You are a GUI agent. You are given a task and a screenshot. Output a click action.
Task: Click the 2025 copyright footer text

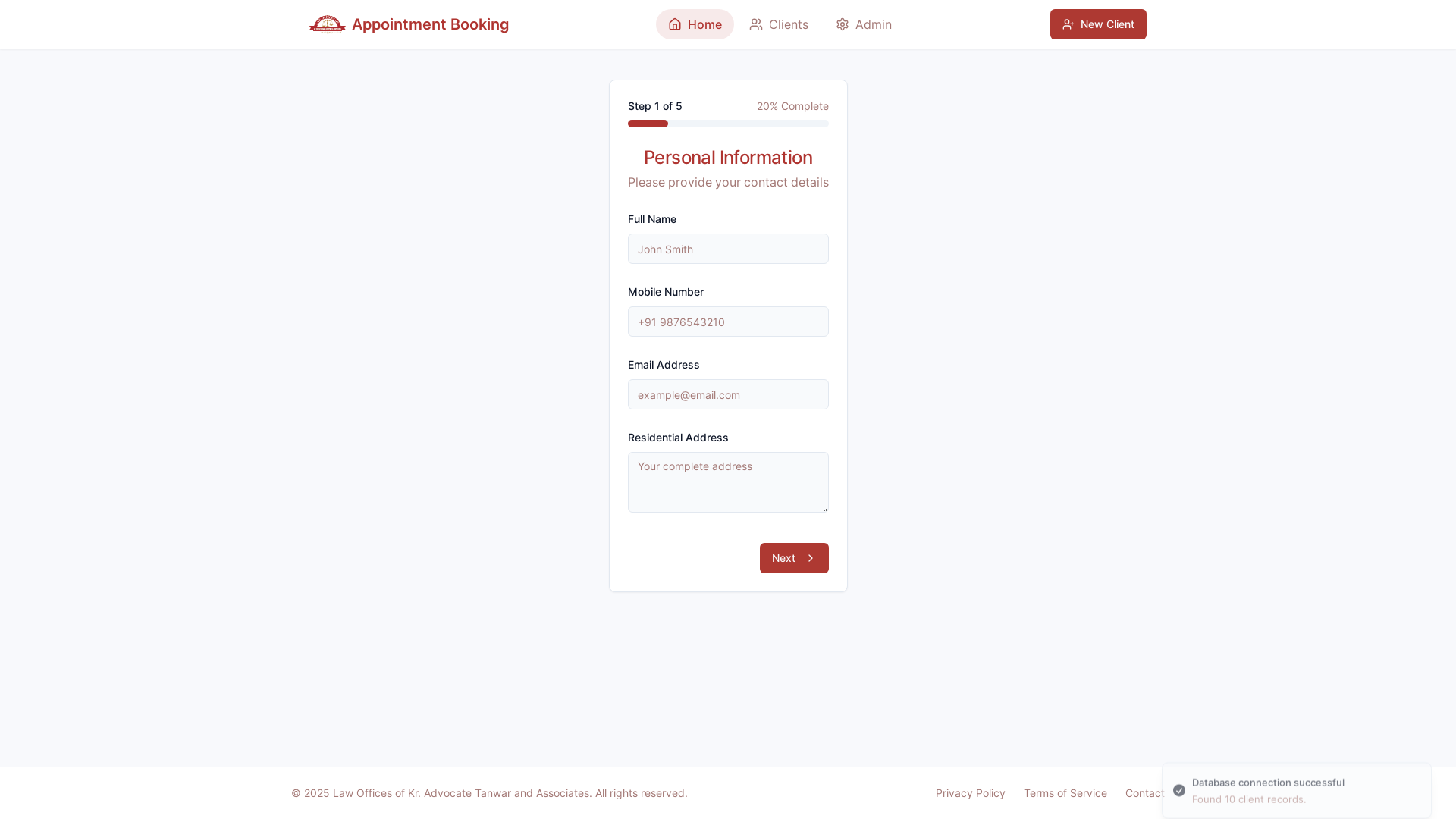pyautogui.click(x=489, y=793)
